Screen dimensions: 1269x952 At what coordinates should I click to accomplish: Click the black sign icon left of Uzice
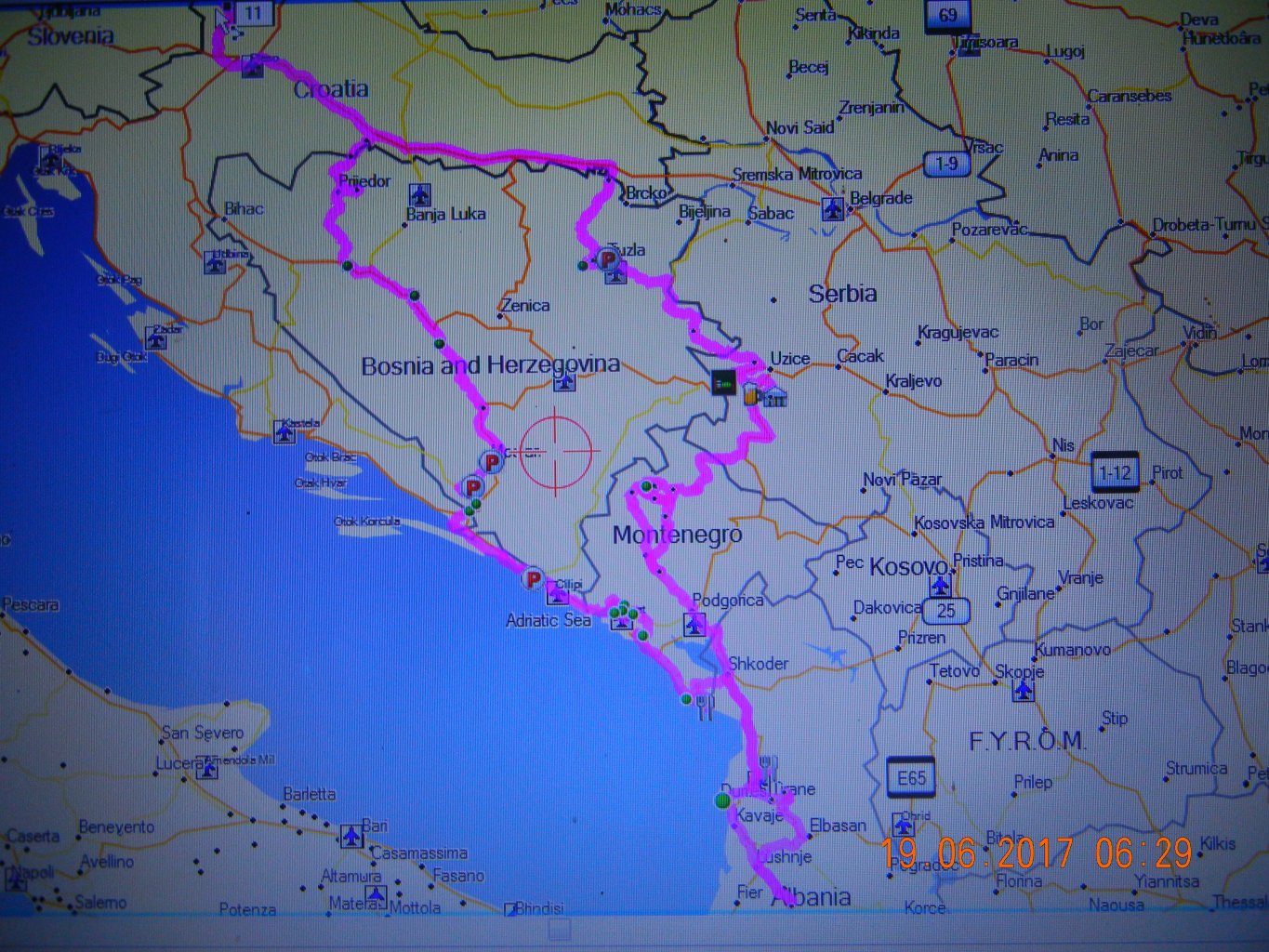tap(724, 381)
